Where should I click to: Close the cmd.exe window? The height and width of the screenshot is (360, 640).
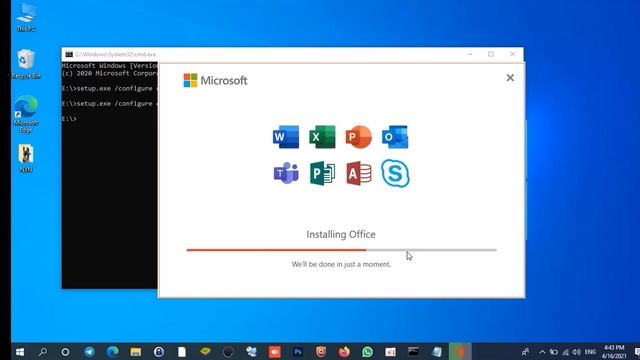[513, 54]
